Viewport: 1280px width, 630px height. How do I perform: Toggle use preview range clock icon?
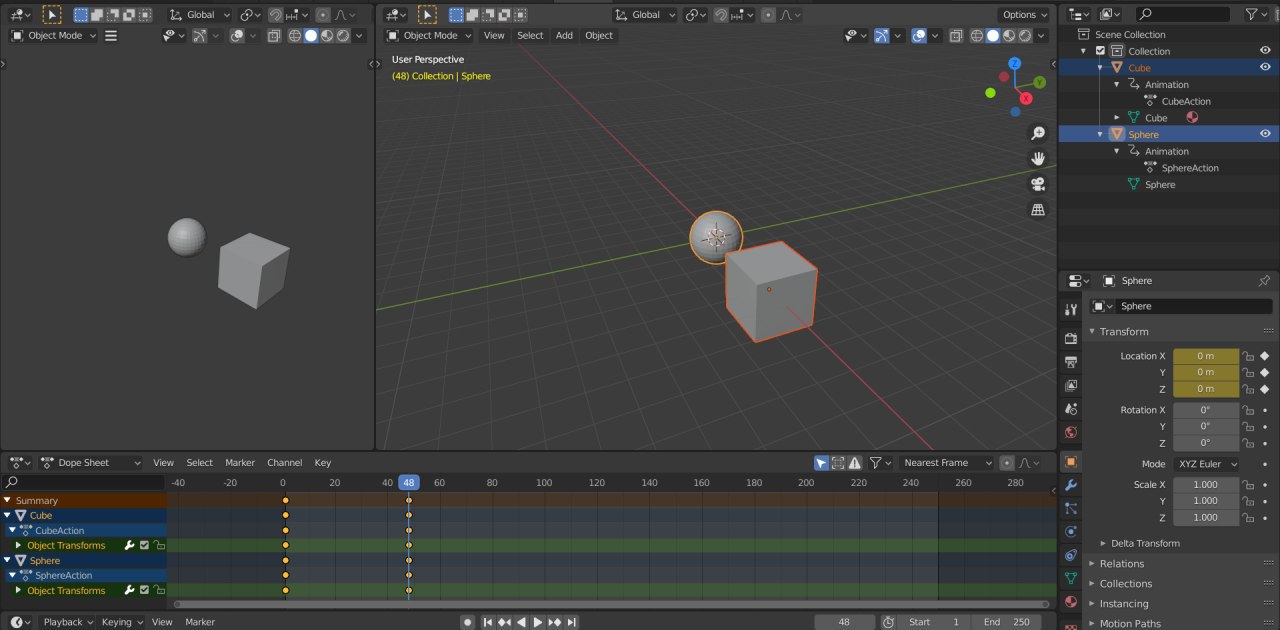pos(889,622)
